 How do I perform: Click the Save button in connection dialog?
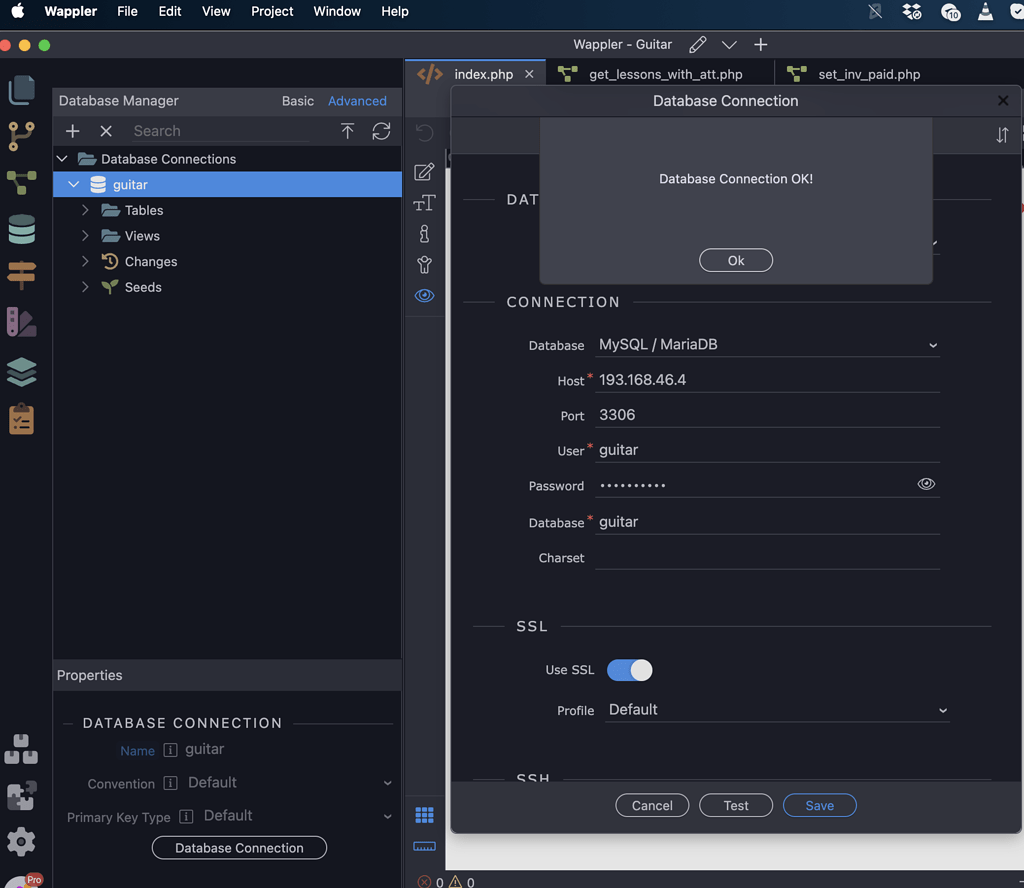pos(820,806)
